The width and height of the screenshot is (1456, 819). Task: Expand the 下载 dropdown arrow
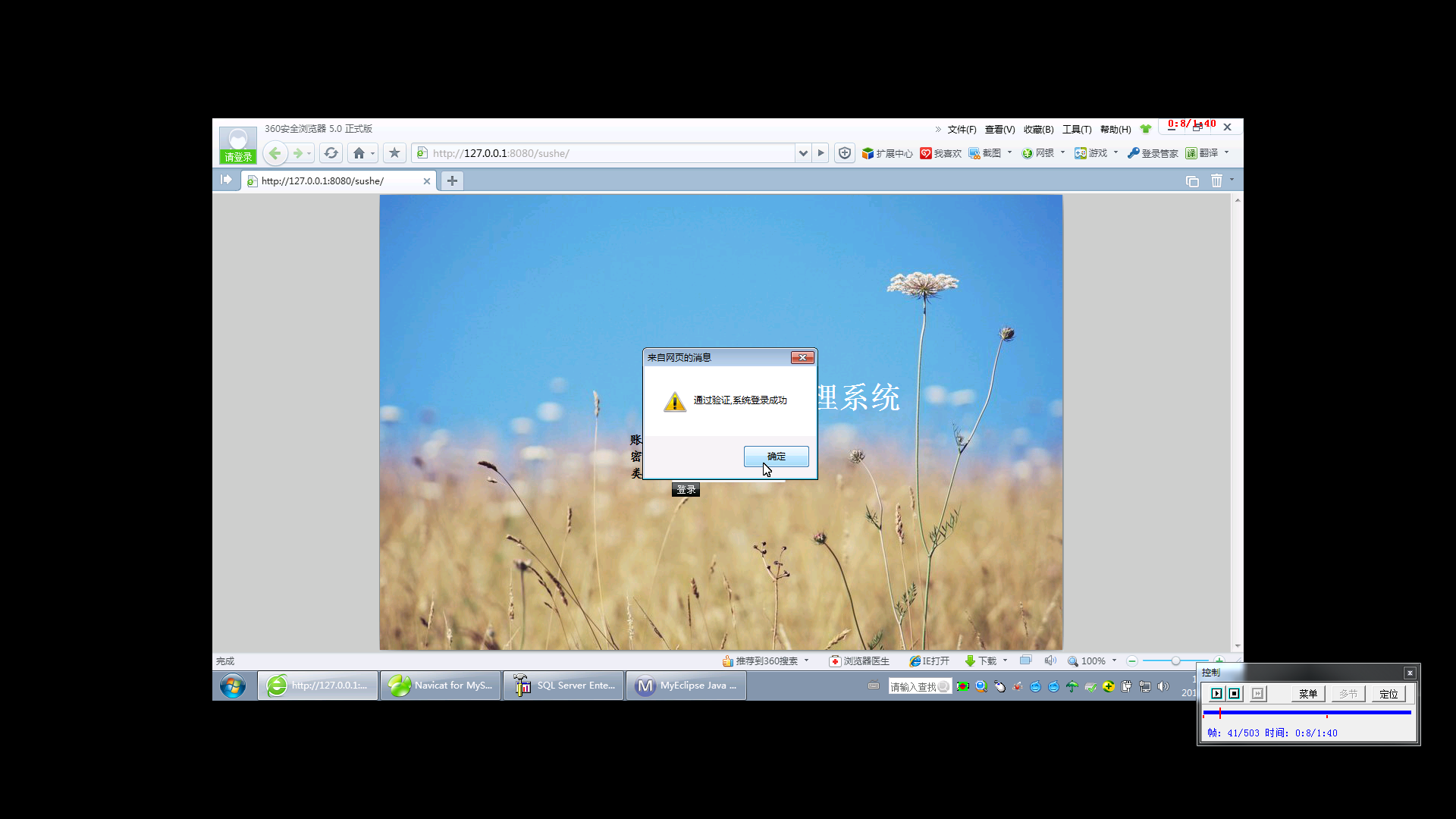click(1005, 661)
